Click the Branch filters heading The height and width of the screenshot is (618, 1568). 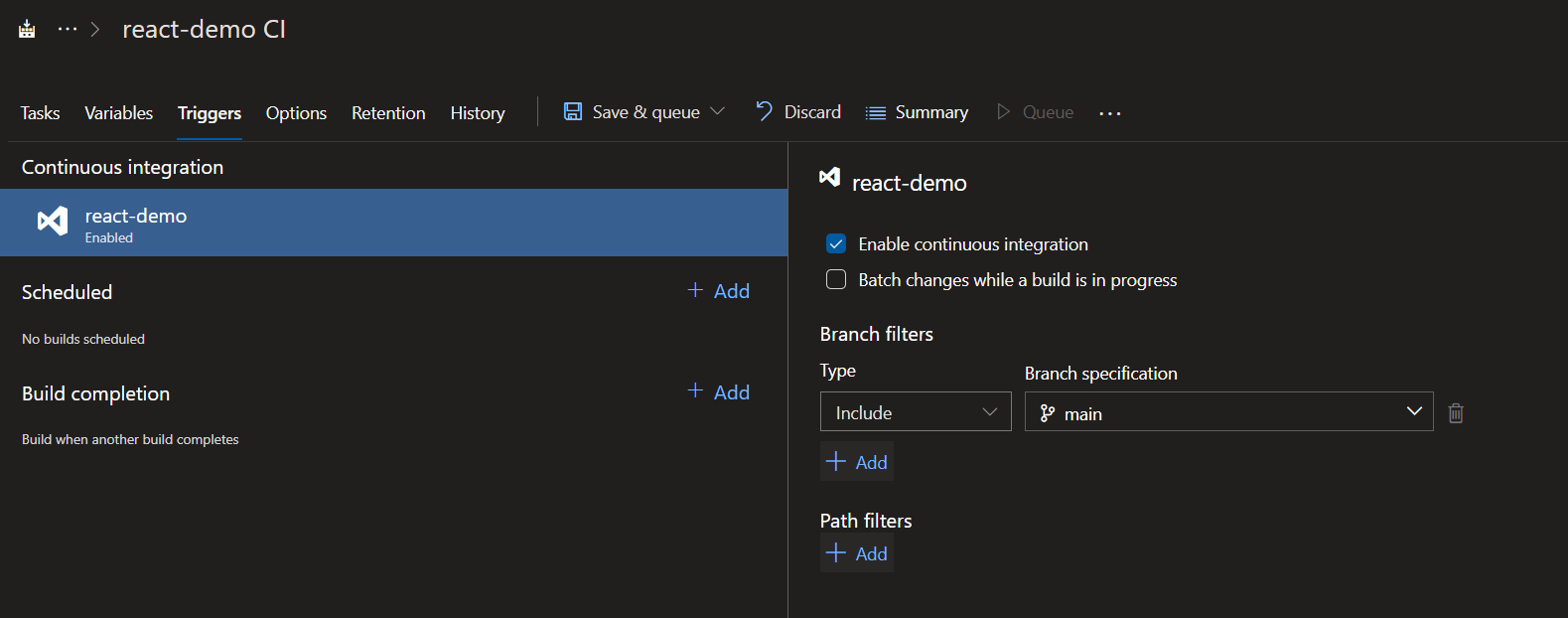click(x=877, y=334)
